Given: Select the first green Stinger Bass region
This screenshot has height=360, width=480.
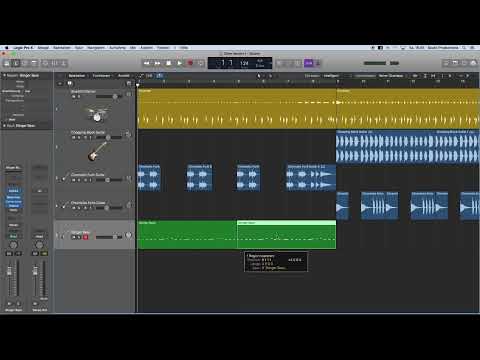Looking at the screenshot, I should [187, 234].
